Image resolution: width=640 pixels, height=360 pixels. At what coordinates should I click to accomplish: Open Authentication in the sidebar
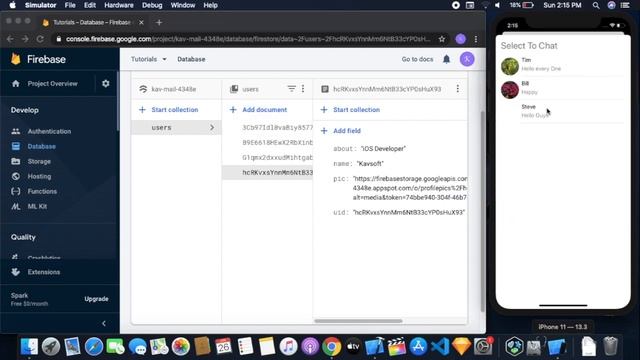coord(49,131)
